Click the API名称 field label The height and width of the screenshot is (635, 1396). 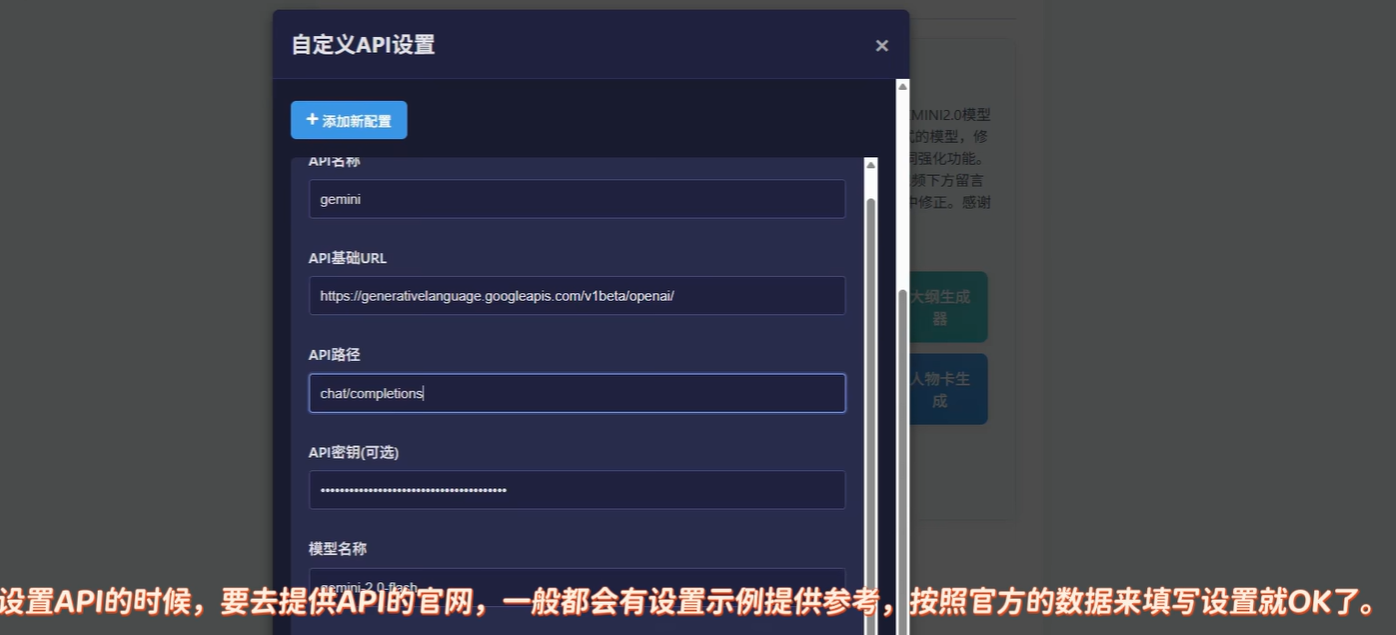coord(334,161)
